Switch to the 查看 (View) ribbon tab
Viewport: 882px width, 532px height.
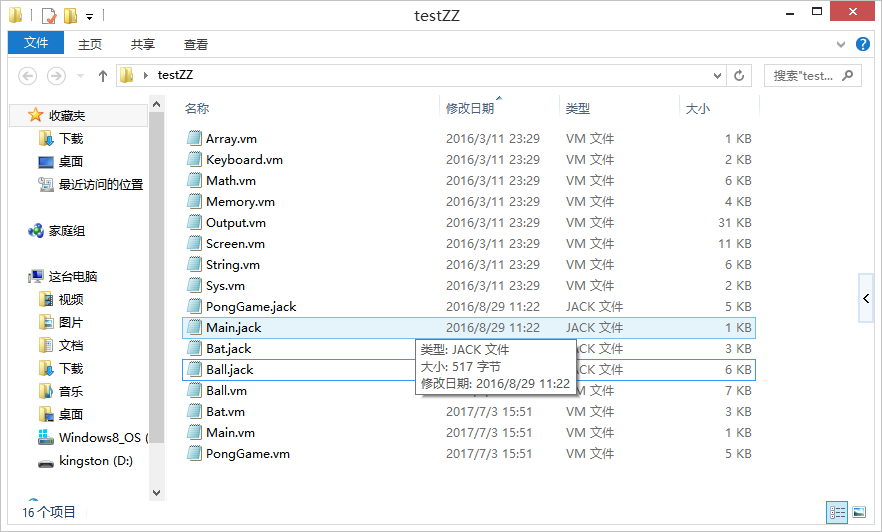(x=196, y=45)
